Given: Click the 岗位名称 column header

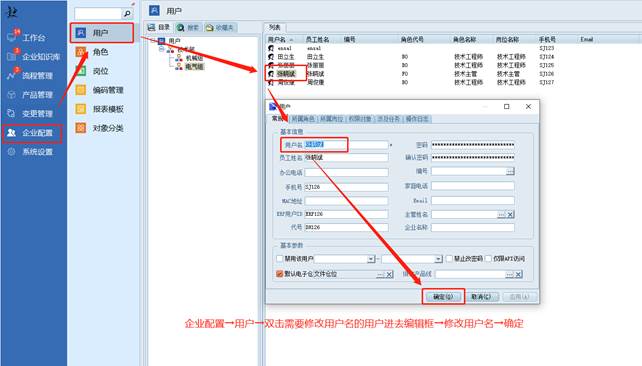Looking at the screenshot, I should (507, 39).
